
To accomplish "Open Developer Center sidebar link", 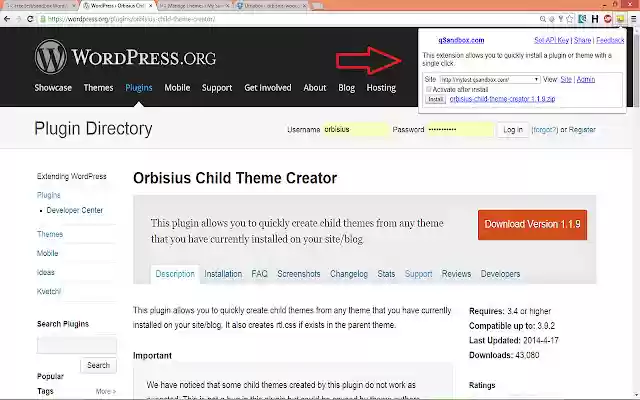I will (75, 210).
